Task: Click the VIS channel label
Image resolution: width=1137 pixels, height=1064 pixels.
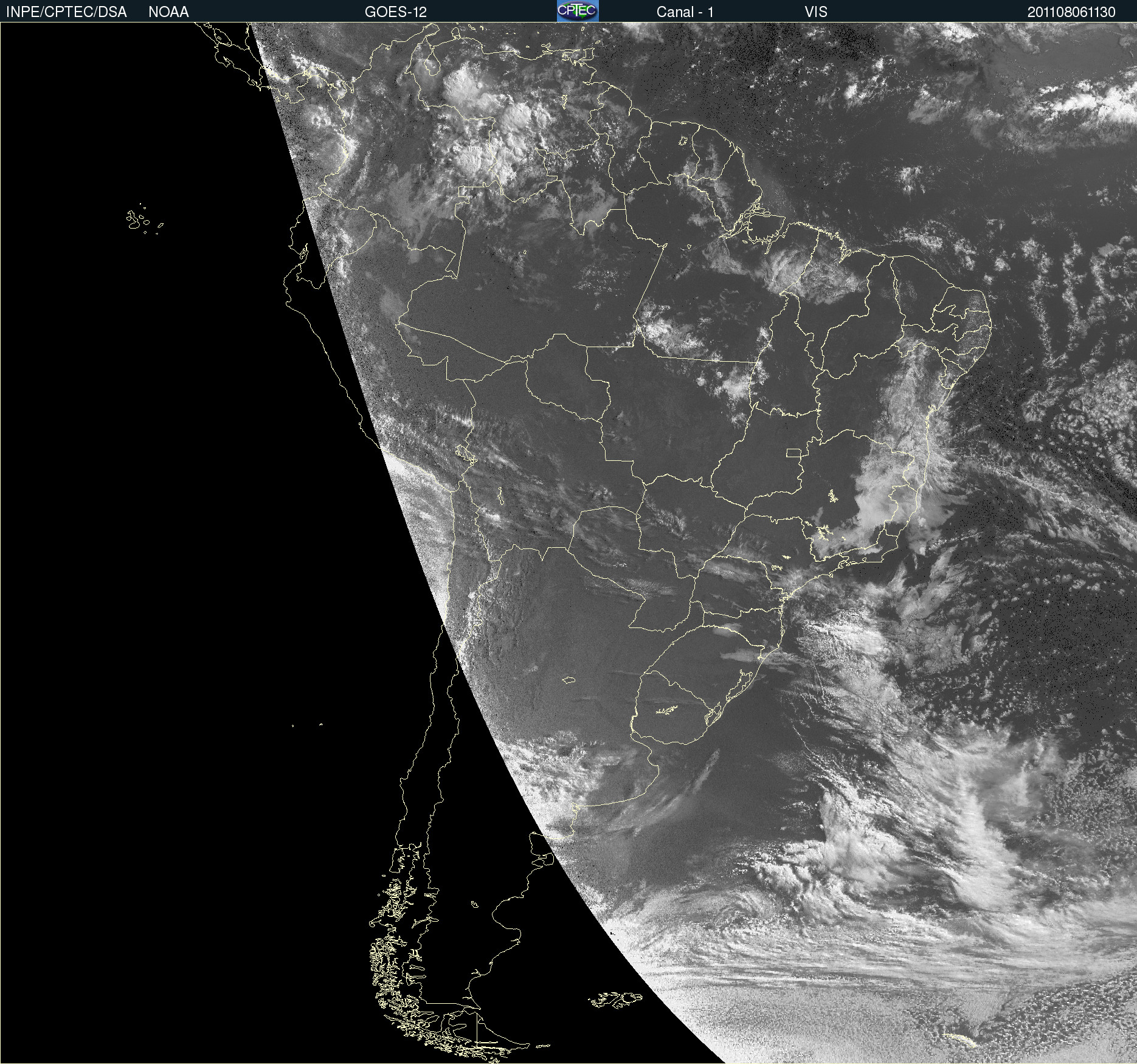Action: point(816,12)
